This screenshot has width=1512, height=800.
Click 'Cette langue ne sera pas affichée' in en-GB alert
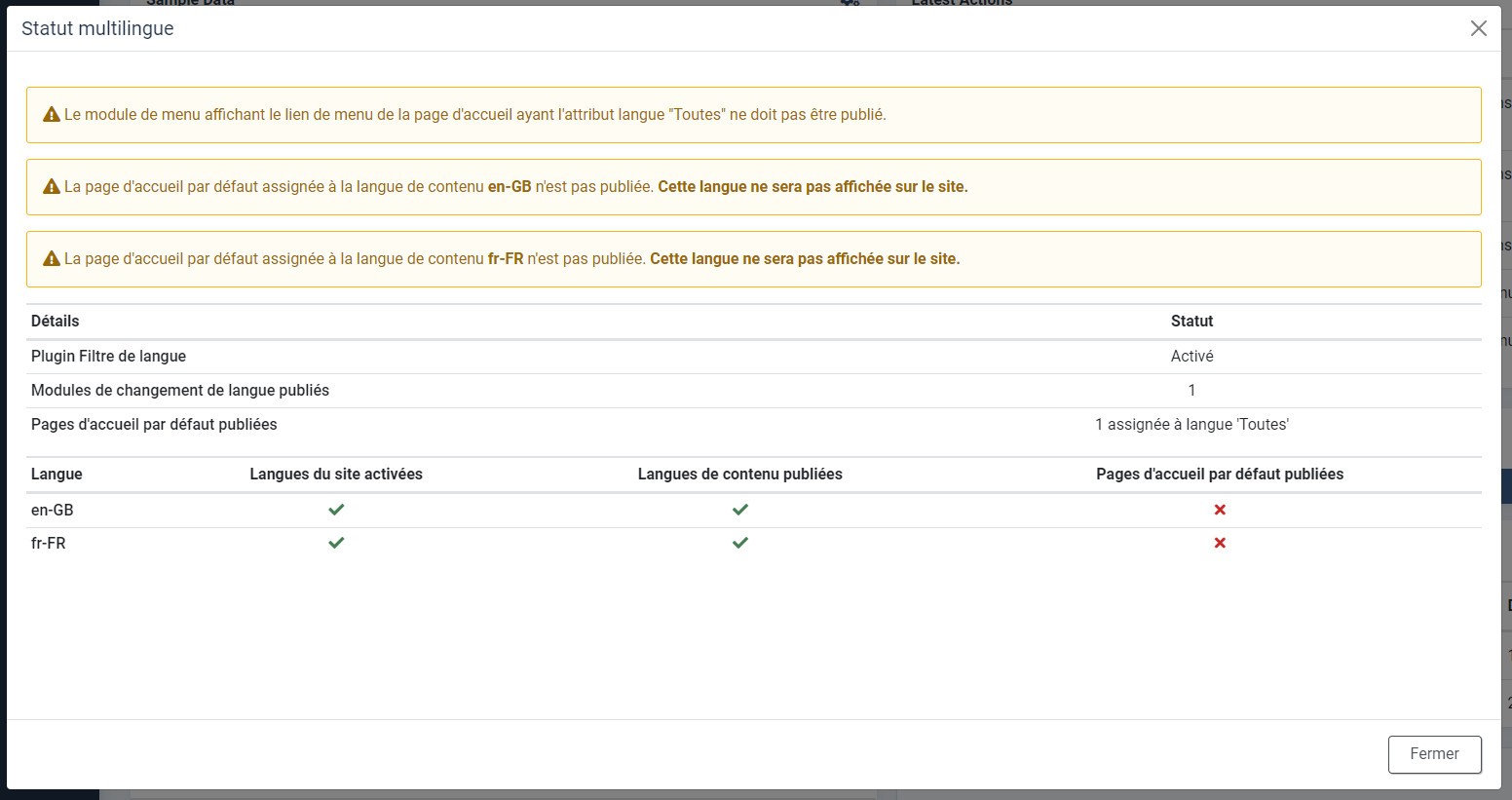[x=813, y=186]
